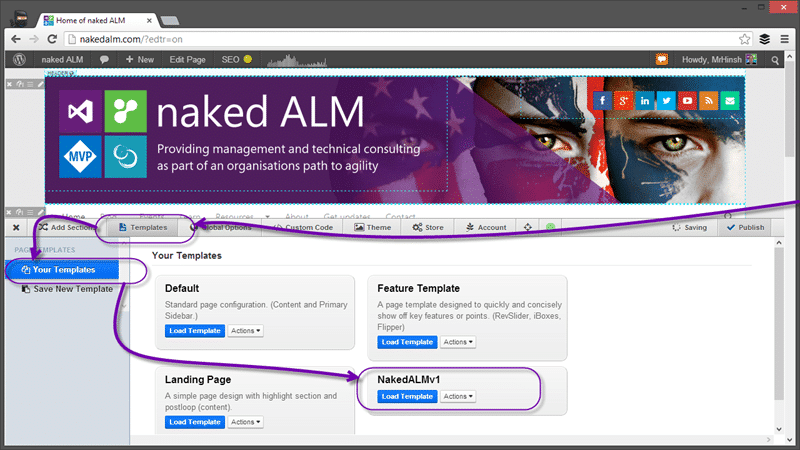
Task: Open Actions dropdown for Default template
Action: tap(245, 331)
